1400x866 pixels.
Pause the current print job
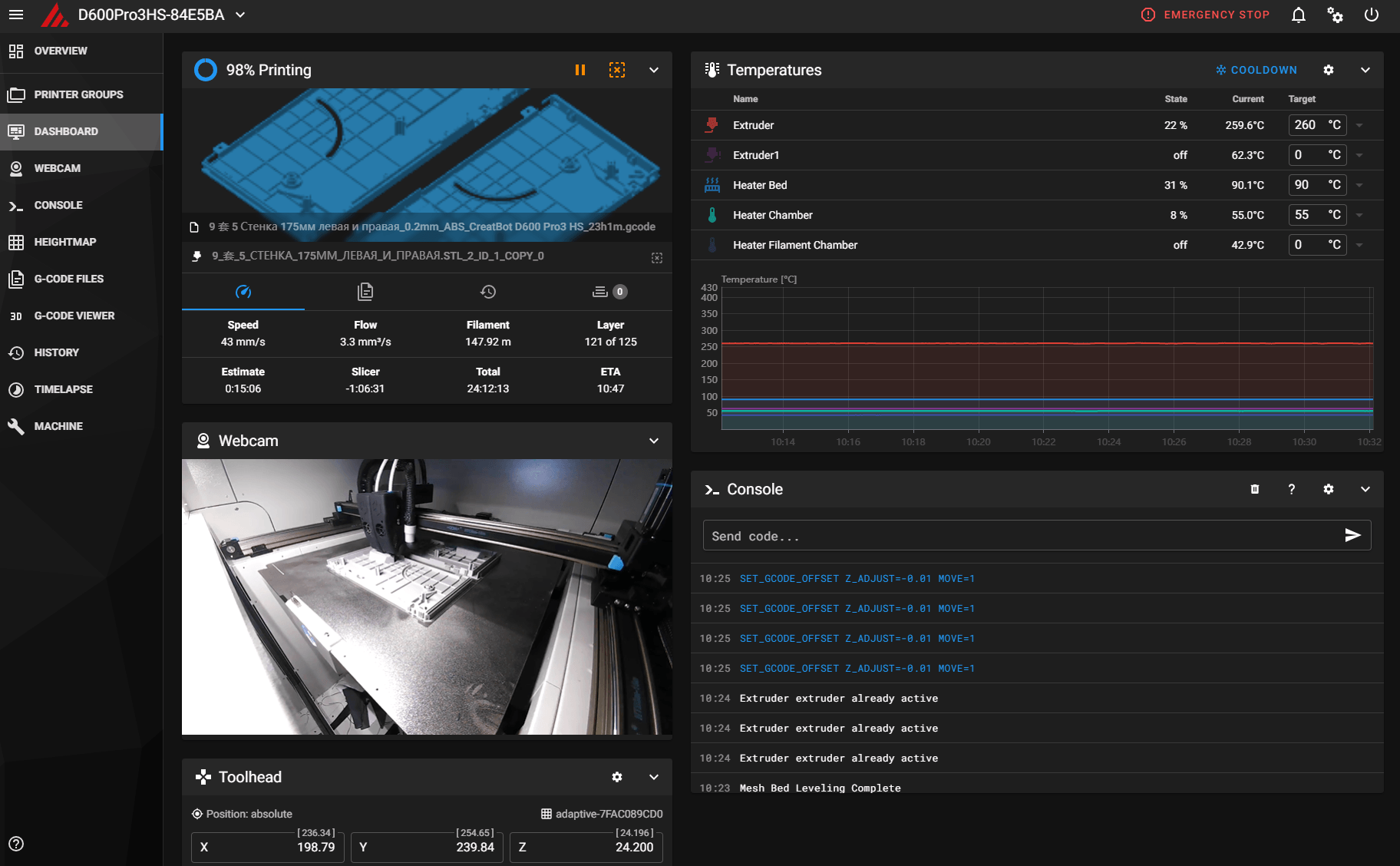pos(580,70)
